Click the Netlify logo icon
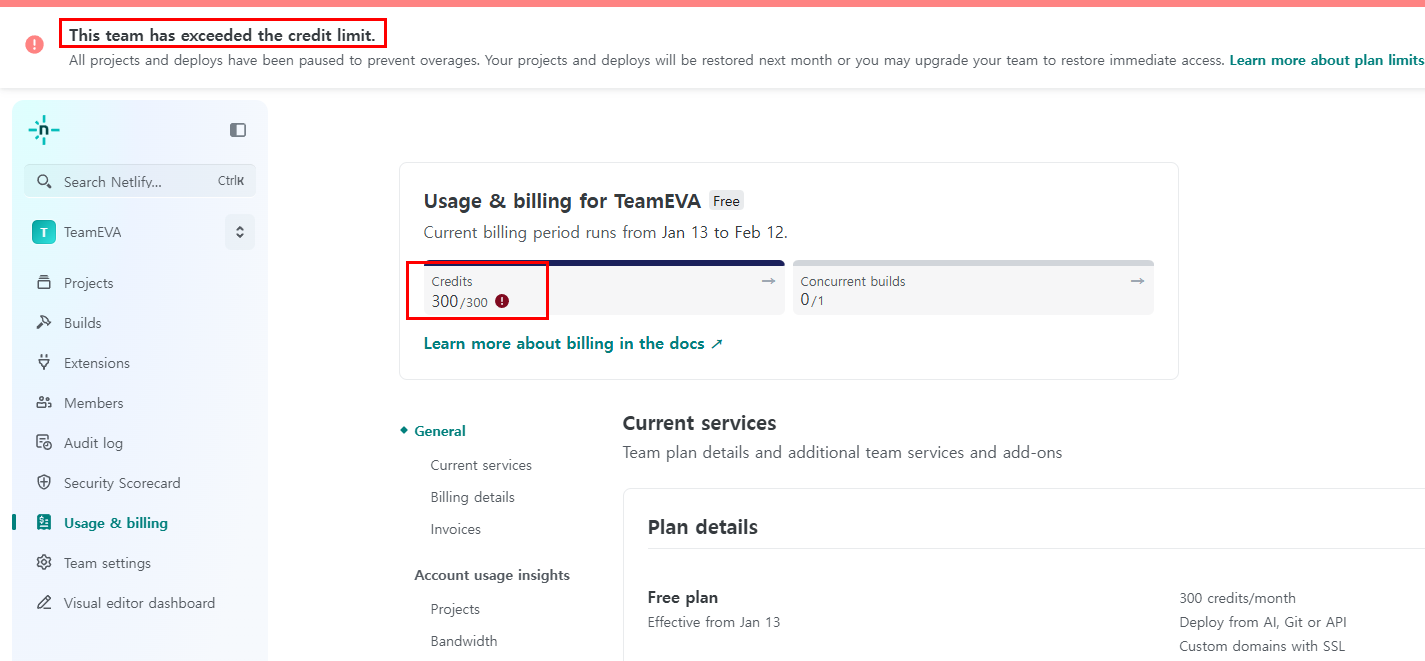The image size is (1425, 661). point(44,130)
